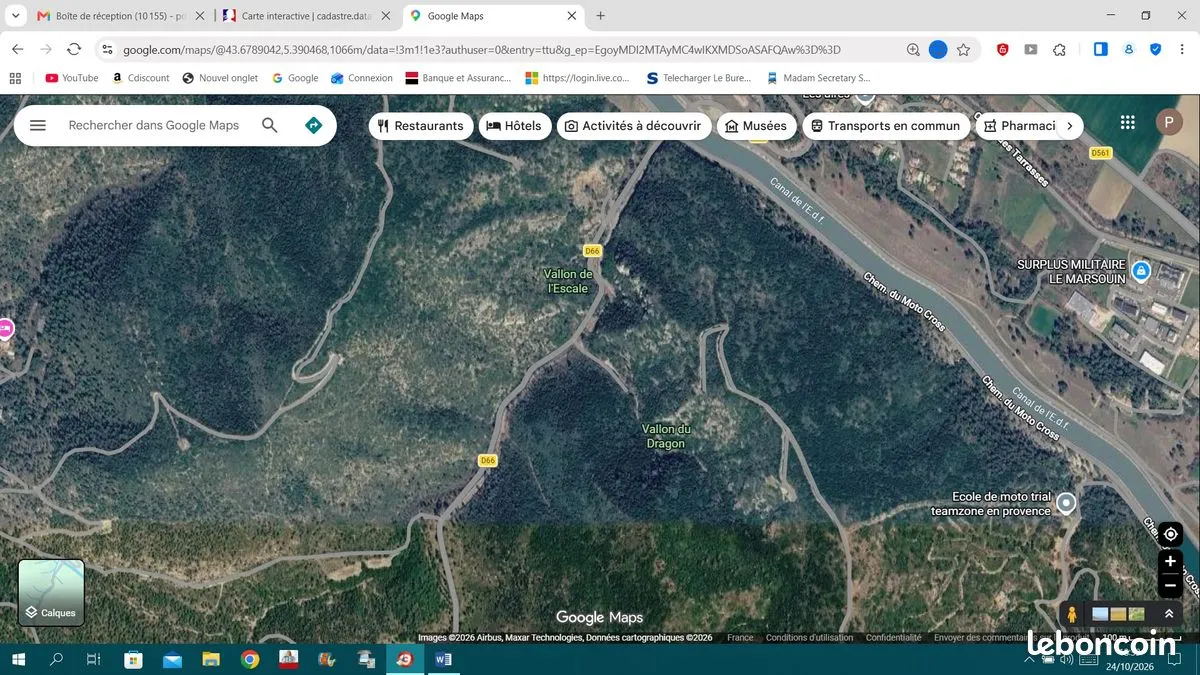Open Word from the Windows taskbar
The height and width of the screenshot is (675, 1200).
coord(444,659)
